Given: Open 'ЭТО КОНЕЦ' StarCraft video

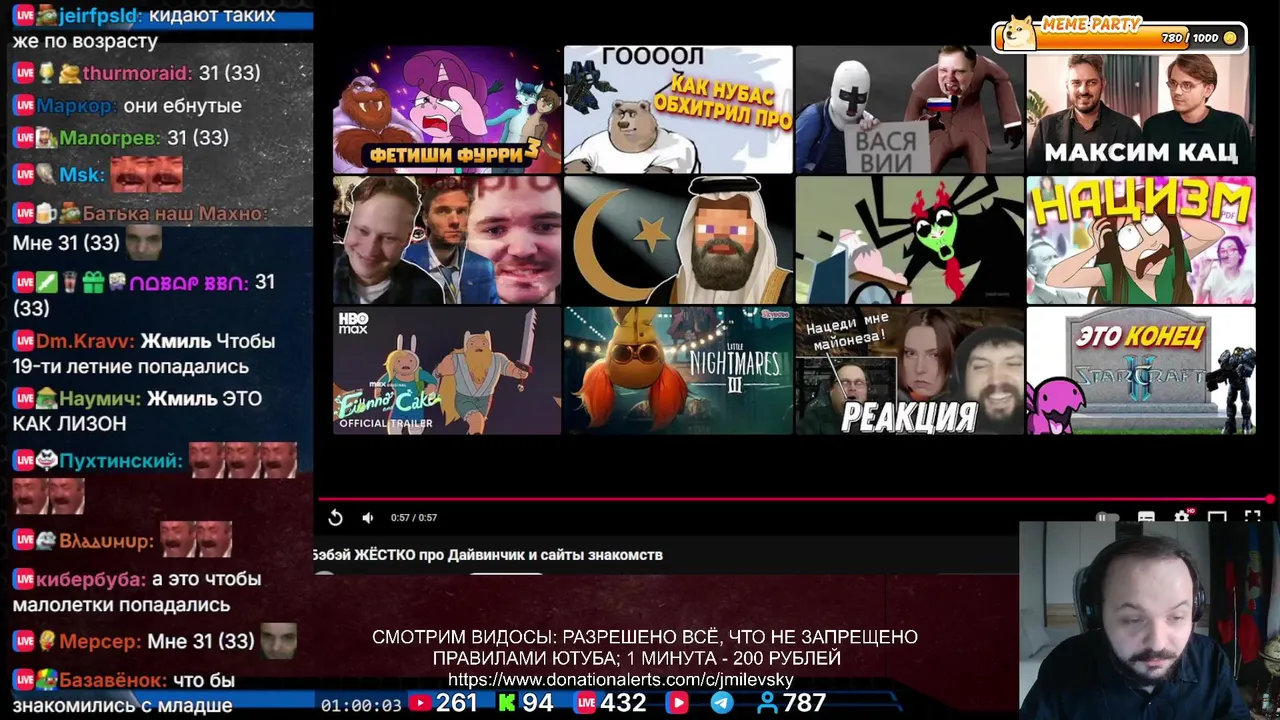Looking at the screenshot, I should (1141, 371).
